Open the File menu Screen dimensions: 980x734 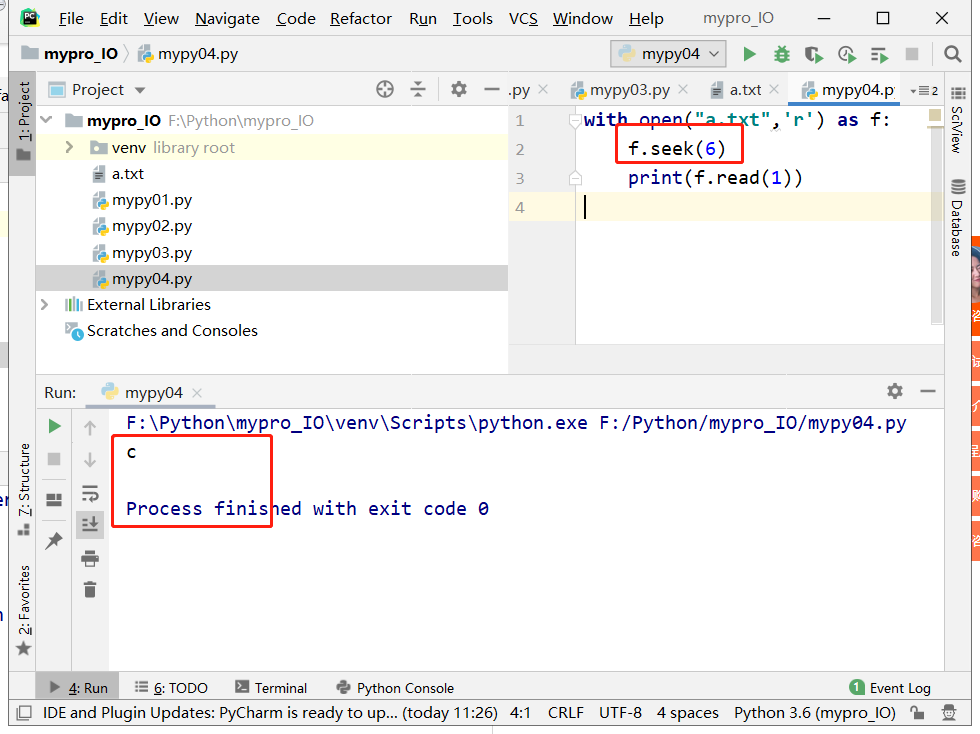pos(71,19)
